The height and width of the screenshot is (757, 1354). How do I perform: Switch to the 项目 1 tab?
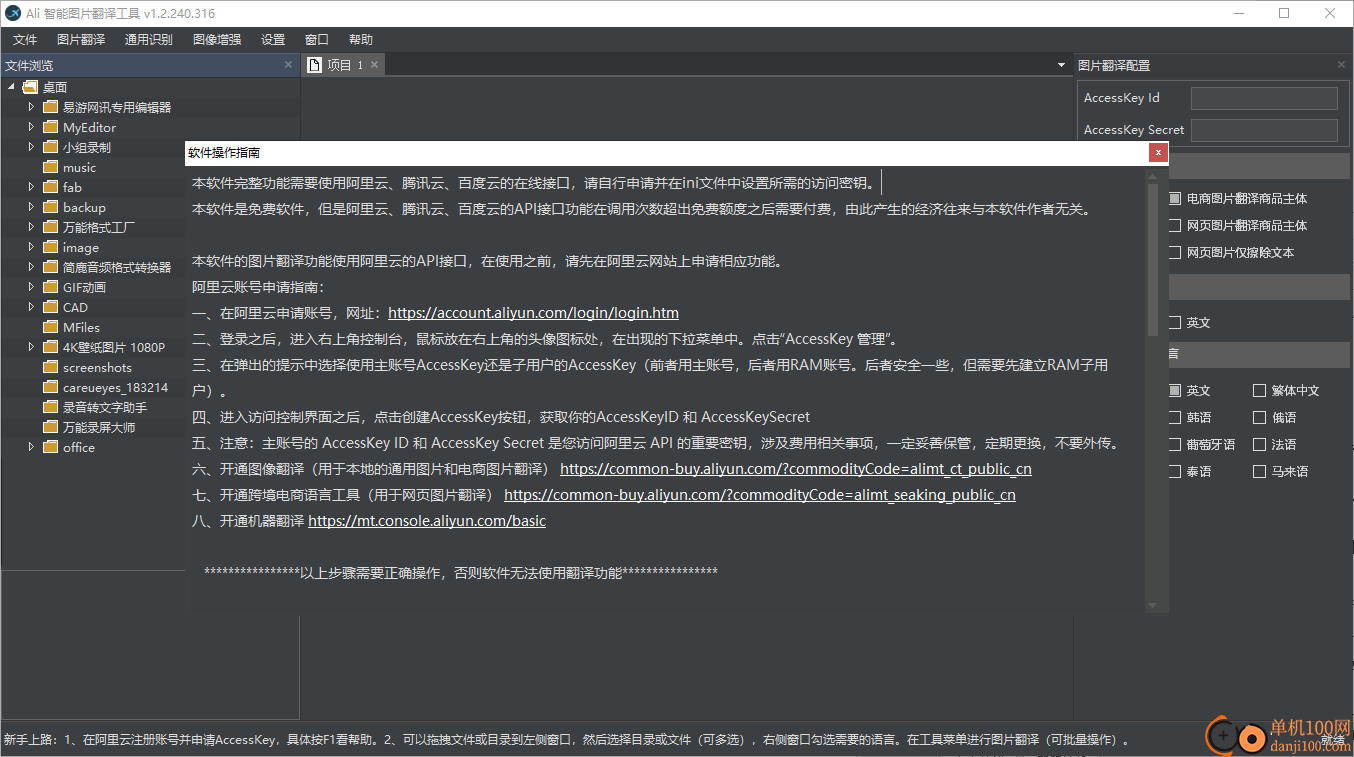coord(344,65)
